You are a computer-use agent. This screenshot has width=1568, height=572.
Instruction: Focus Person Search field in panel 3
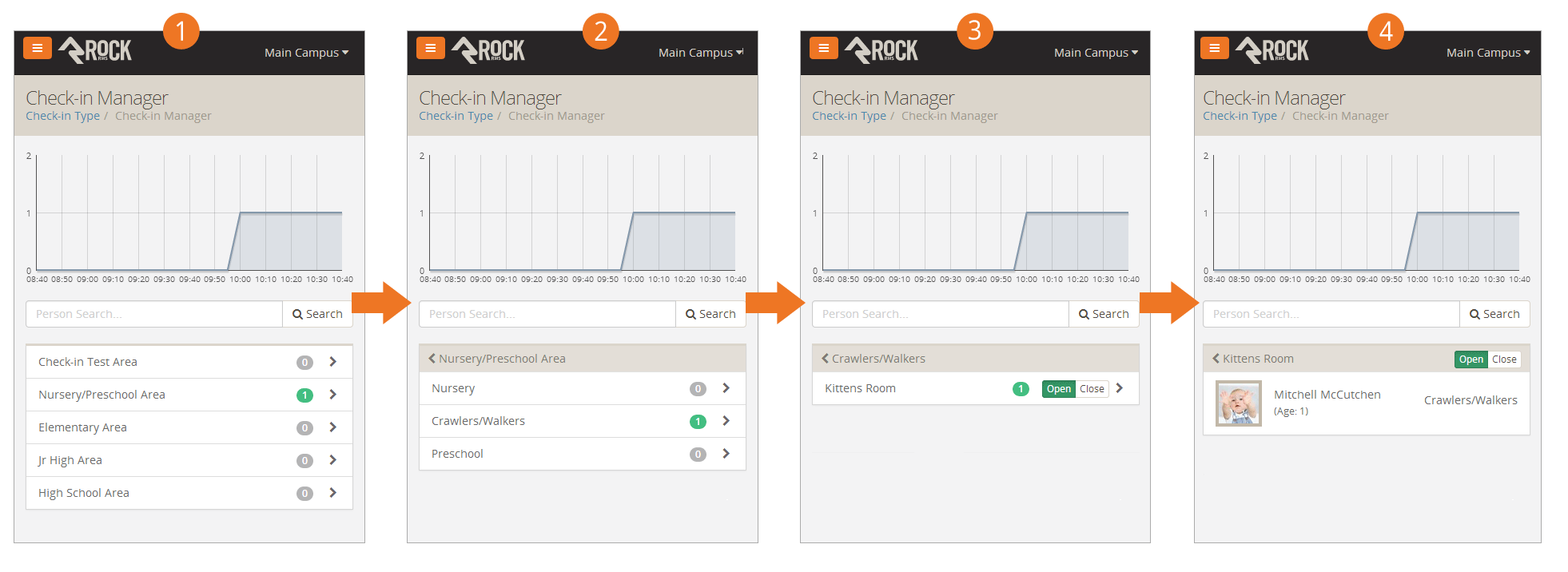coord(941,314)
